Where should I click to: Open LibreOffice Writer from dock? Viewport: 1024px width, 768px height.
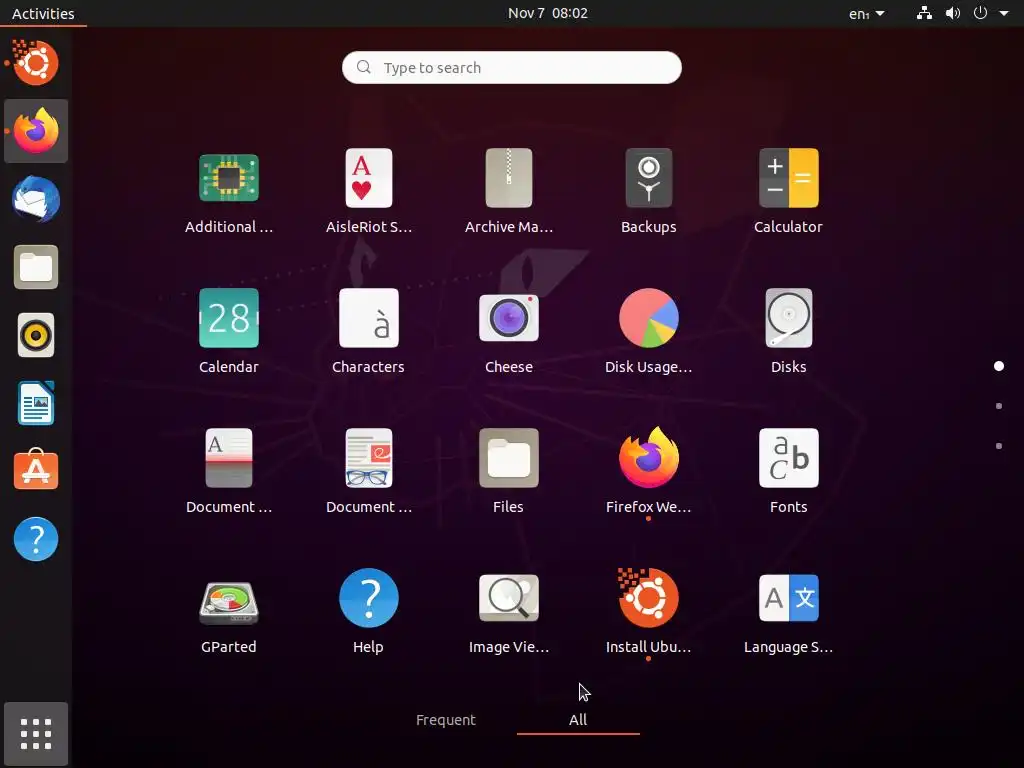[x=36, y=404]
